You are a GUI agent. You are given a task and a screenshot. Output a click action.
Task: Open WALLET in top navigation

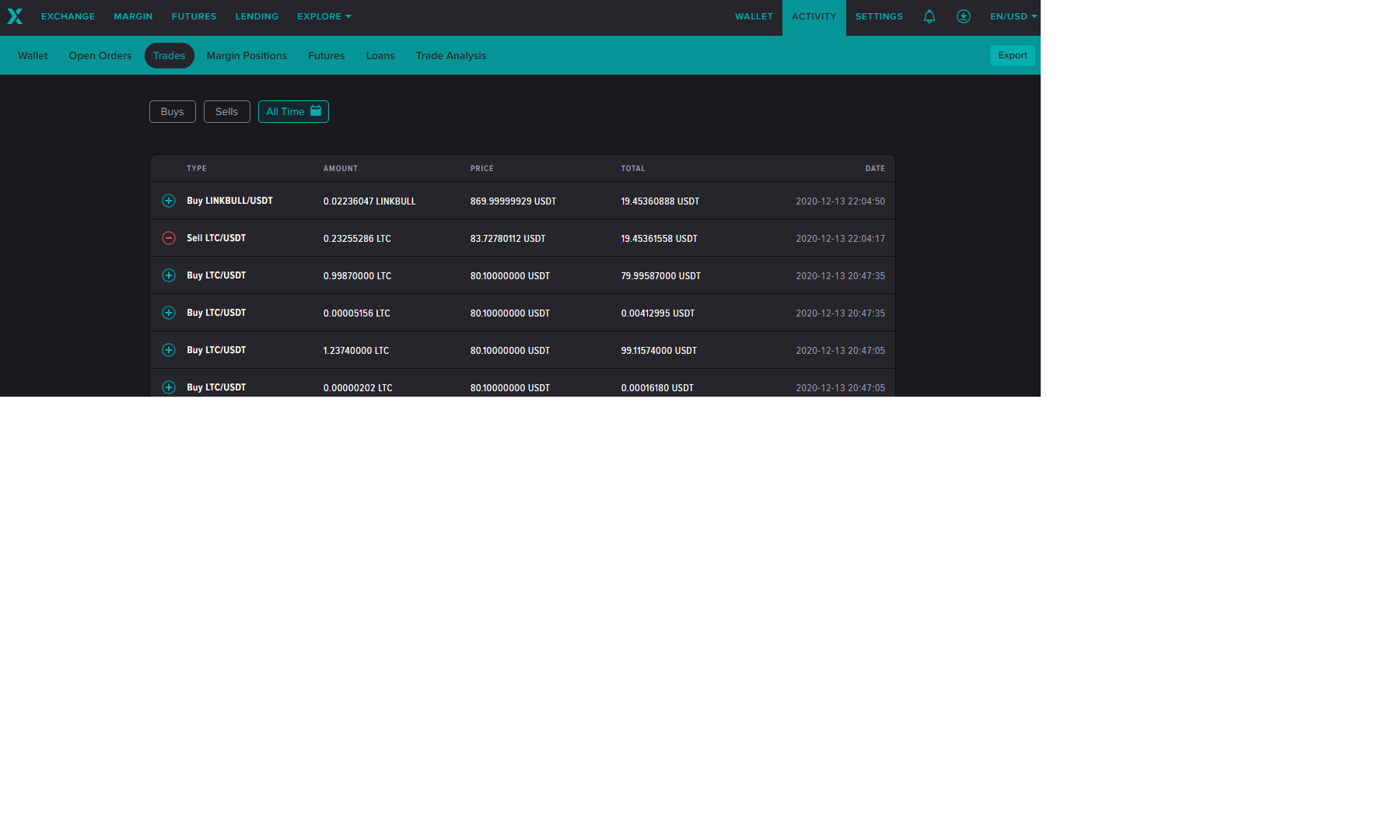click(x=754, y=16)
